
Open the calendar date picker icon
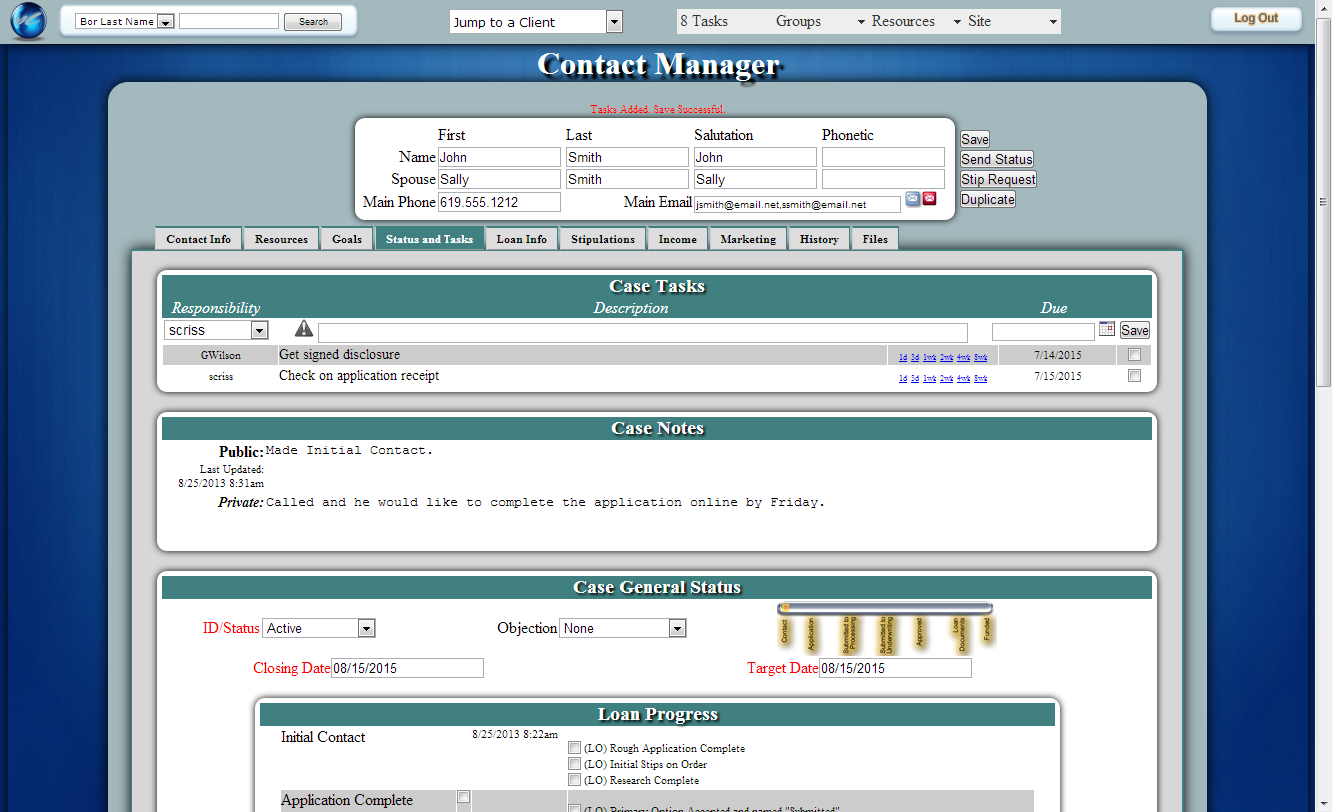tap(1106, 329)
